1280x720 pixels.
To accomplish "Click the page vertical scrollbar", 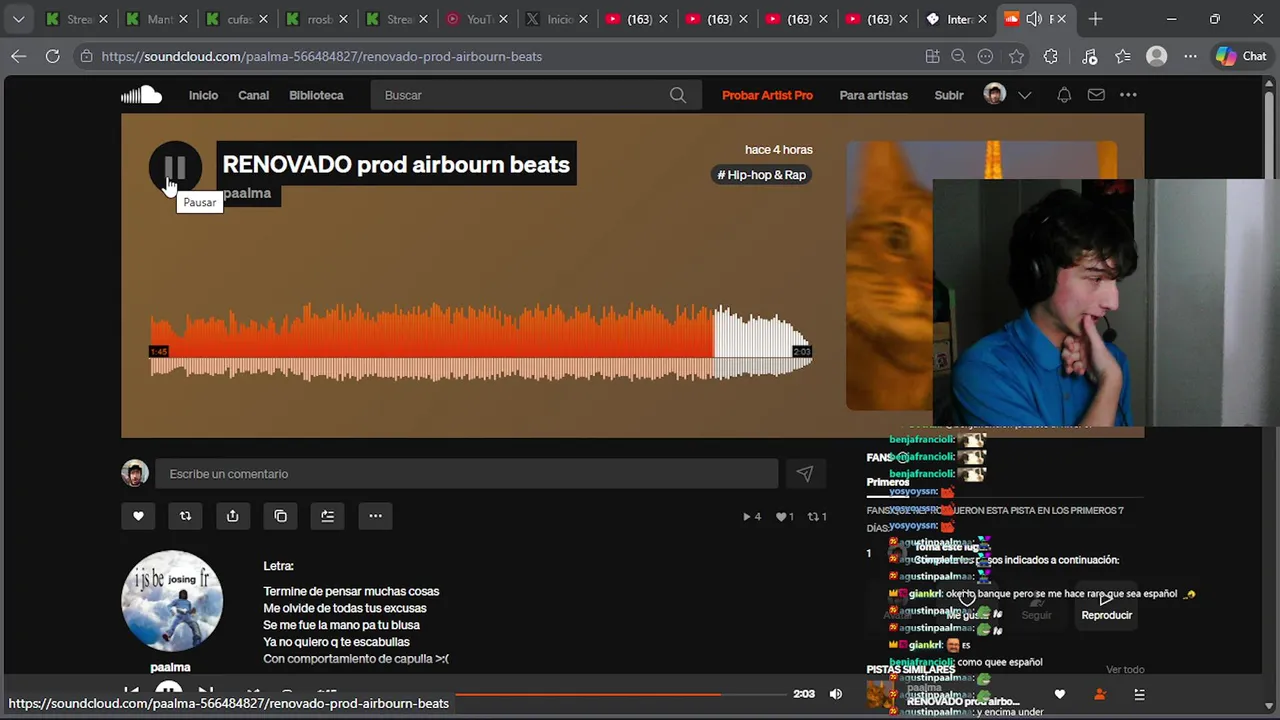I will [x=1271, y=350].
